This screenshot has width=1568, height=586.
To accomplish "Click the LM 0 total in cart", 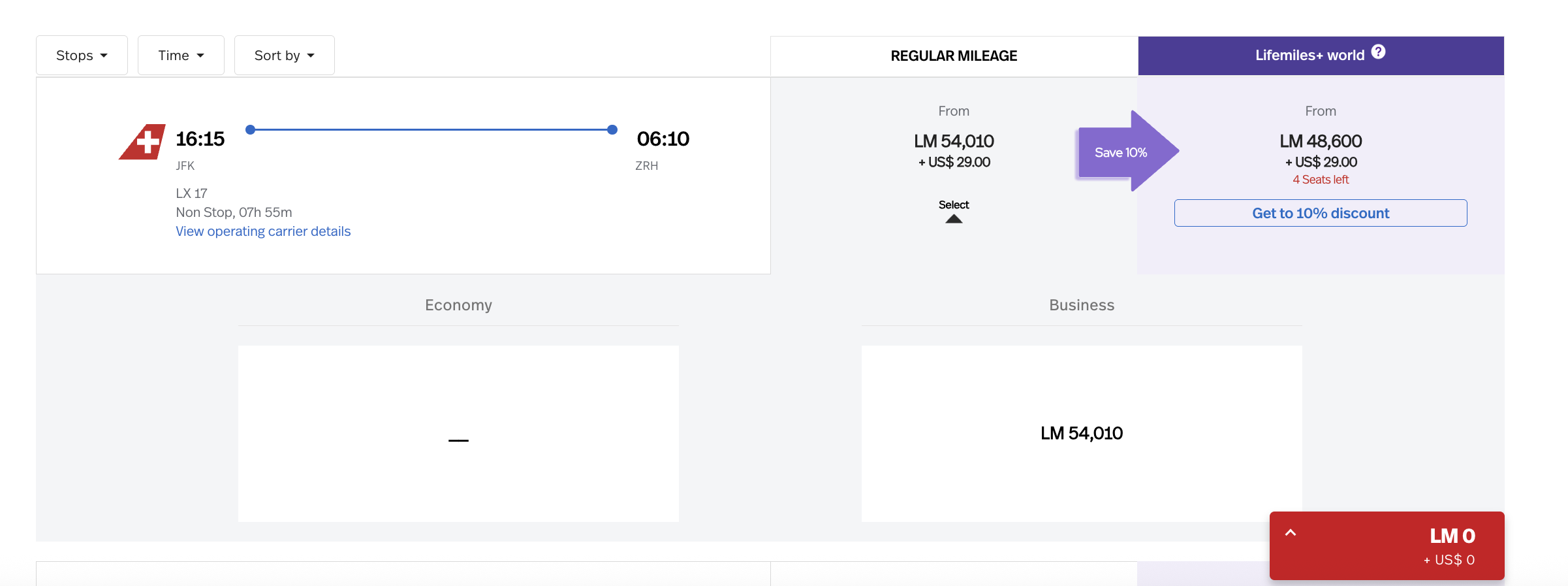I will (x=1452, y=536).
